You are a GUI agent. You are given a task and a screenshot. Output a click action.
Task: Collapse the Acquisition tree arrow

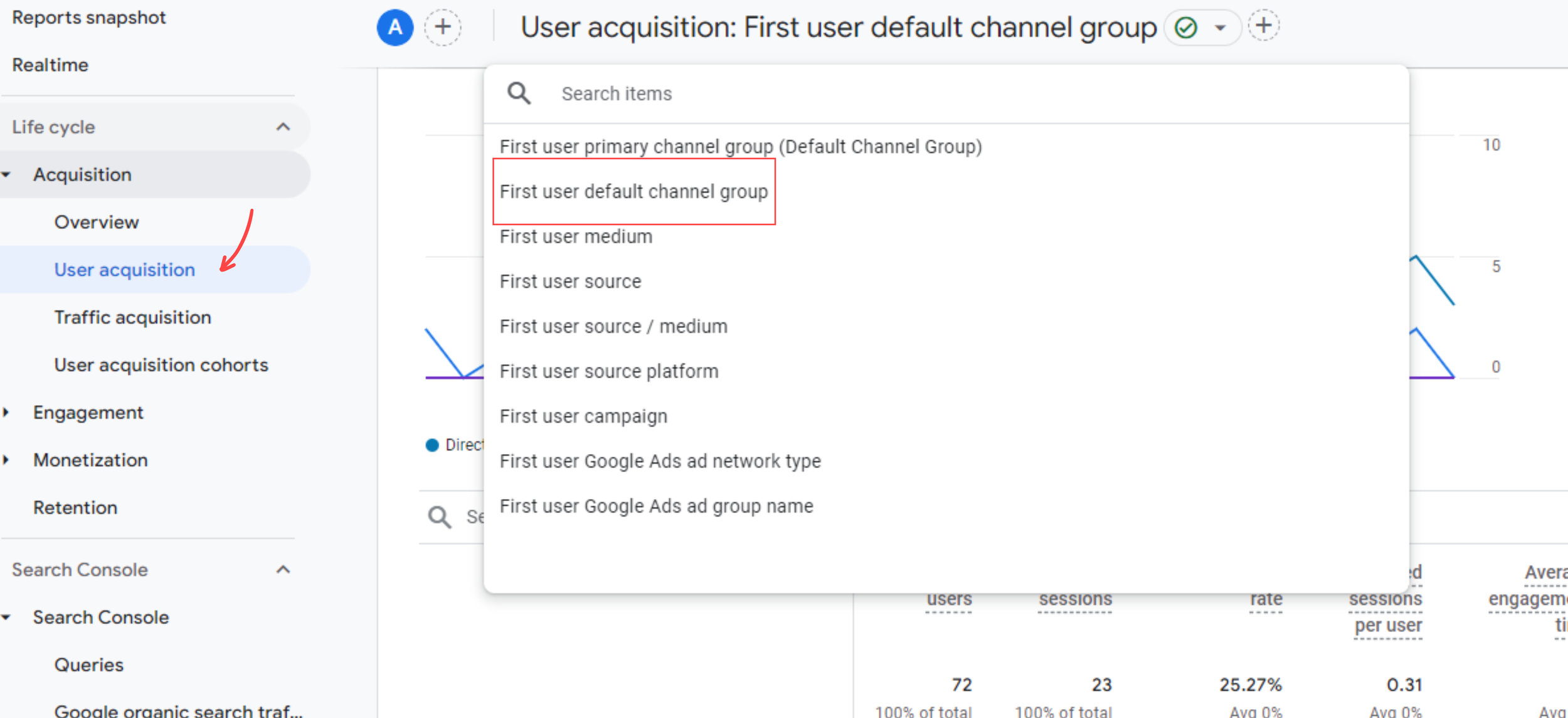click(x=6, y=174)
